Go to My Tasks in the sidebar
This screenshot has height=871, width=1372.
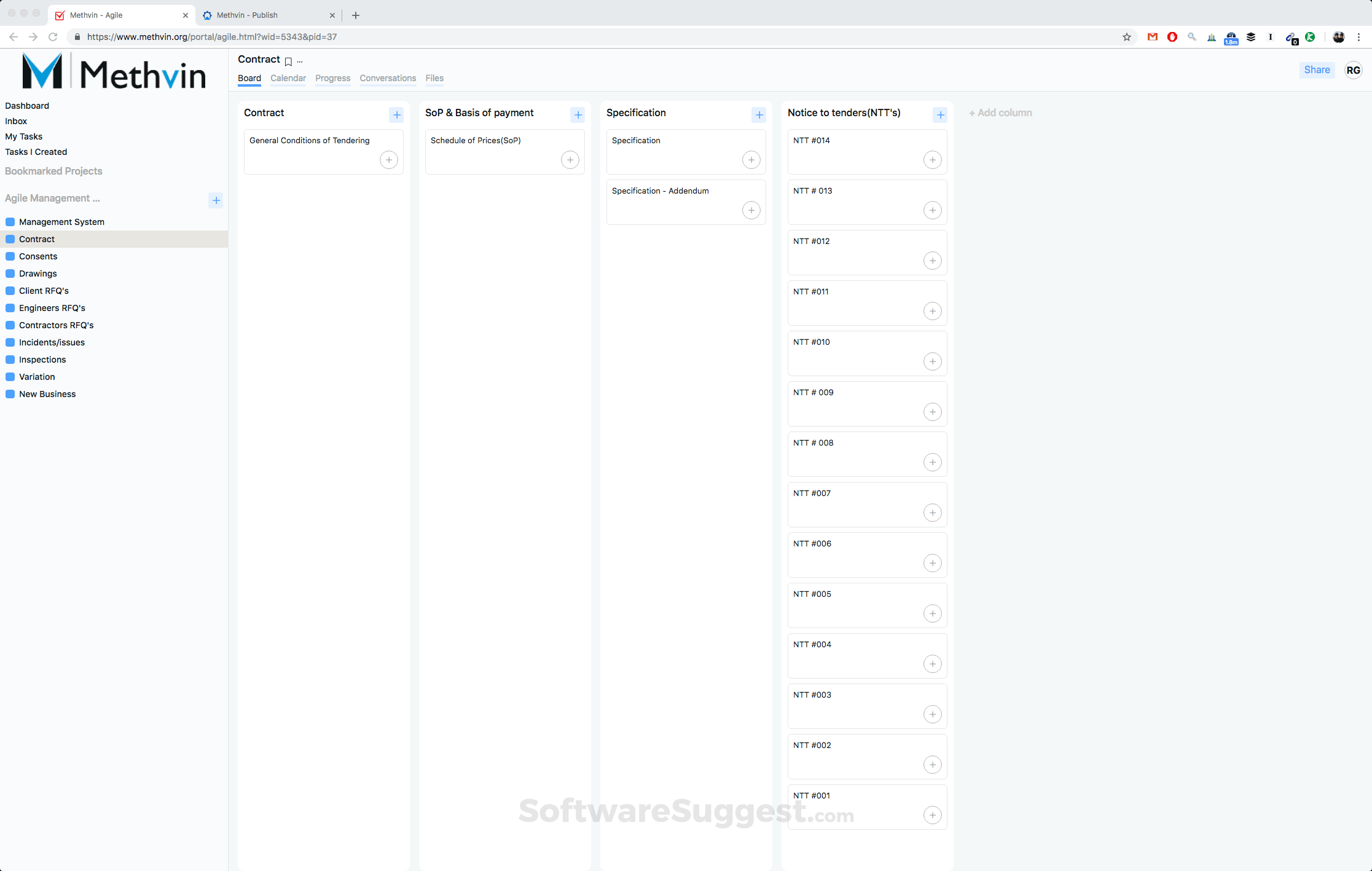tap(23, 136)
